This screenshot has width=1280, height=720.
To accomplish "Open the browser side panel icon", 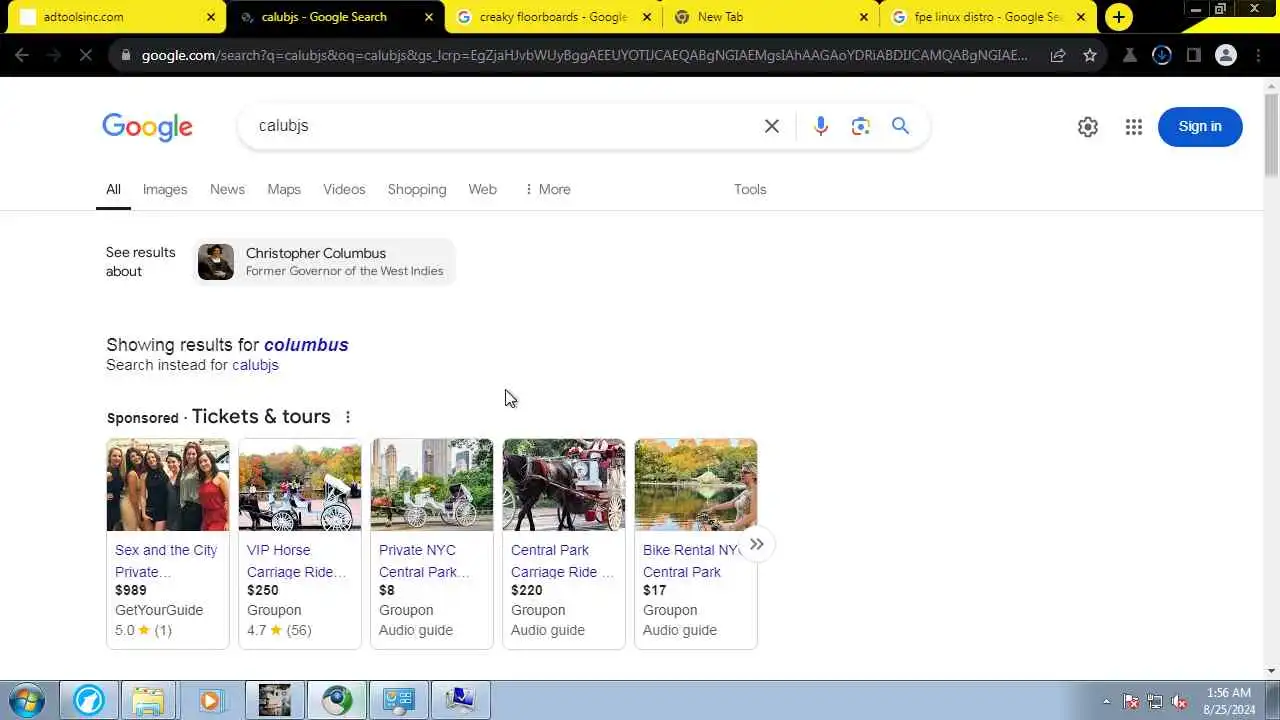I will pyautogui.click(x=1193, y=56).
